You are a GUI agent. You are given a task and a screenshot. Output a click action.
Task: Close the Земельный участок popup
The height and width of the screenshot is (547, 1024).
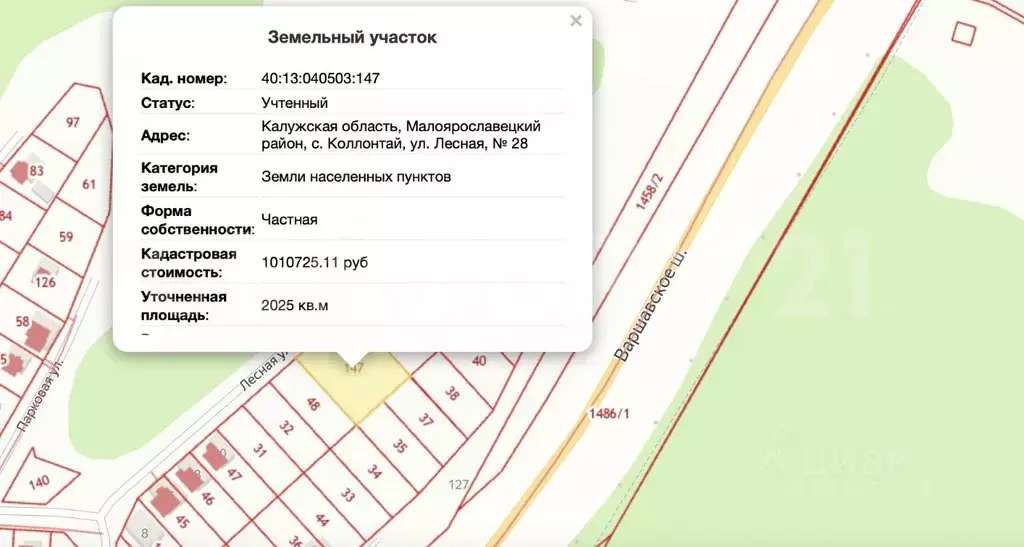pyautogui.click(x=575, y=21)
